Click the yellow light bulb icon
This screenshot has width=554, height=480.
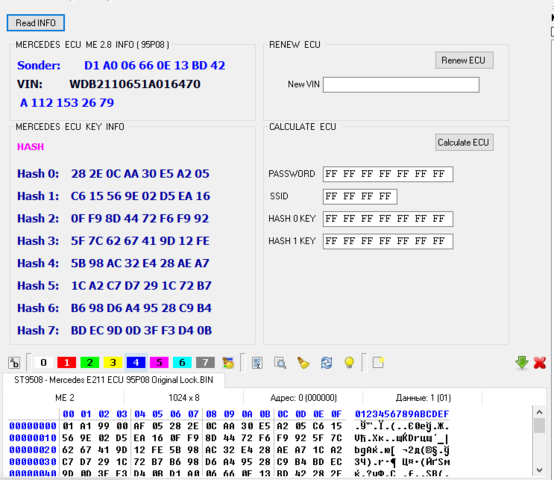coord(349,363)
